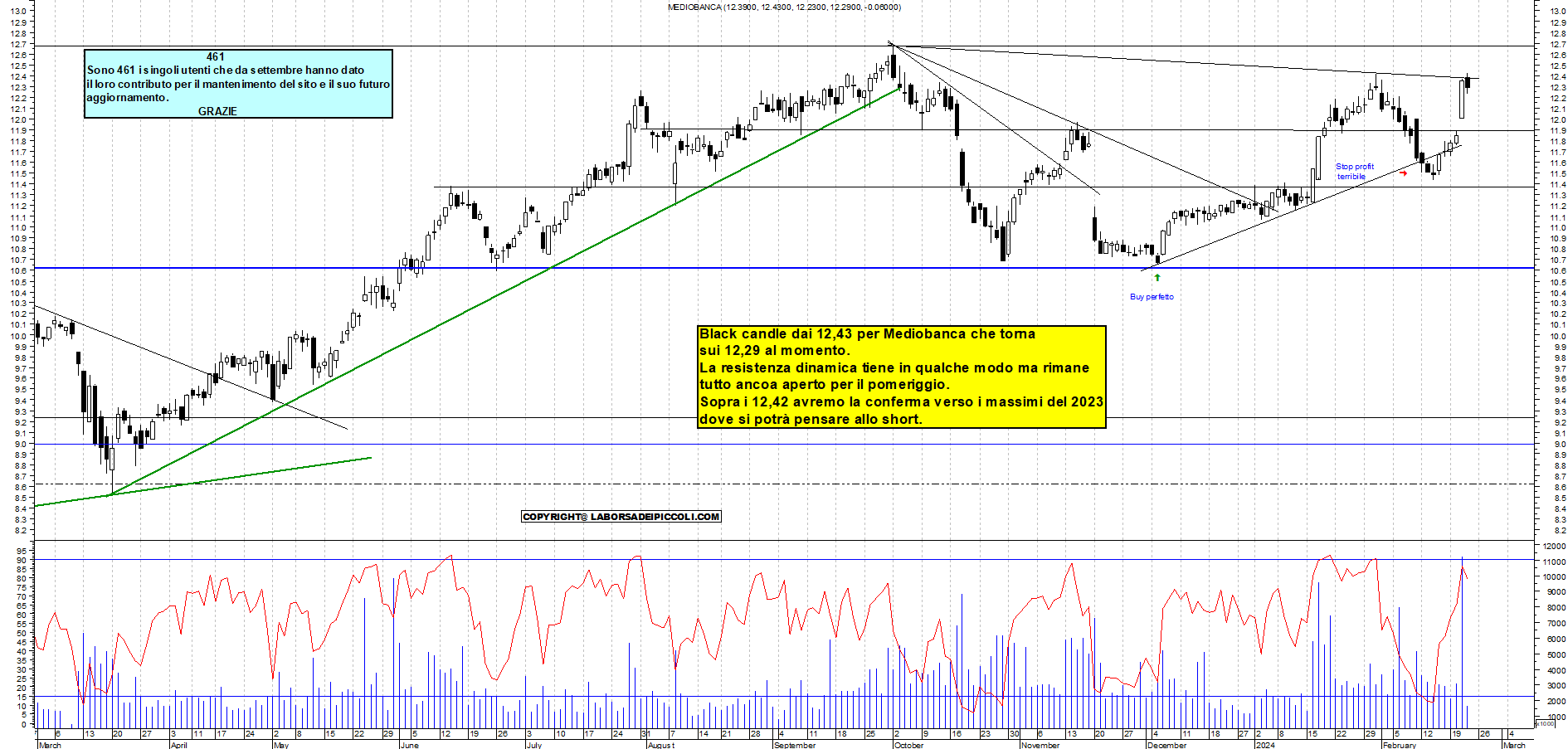Click the "June" month label on time axis
The height and width of the screenshot is (749, 1568).
tap(409, 745)
